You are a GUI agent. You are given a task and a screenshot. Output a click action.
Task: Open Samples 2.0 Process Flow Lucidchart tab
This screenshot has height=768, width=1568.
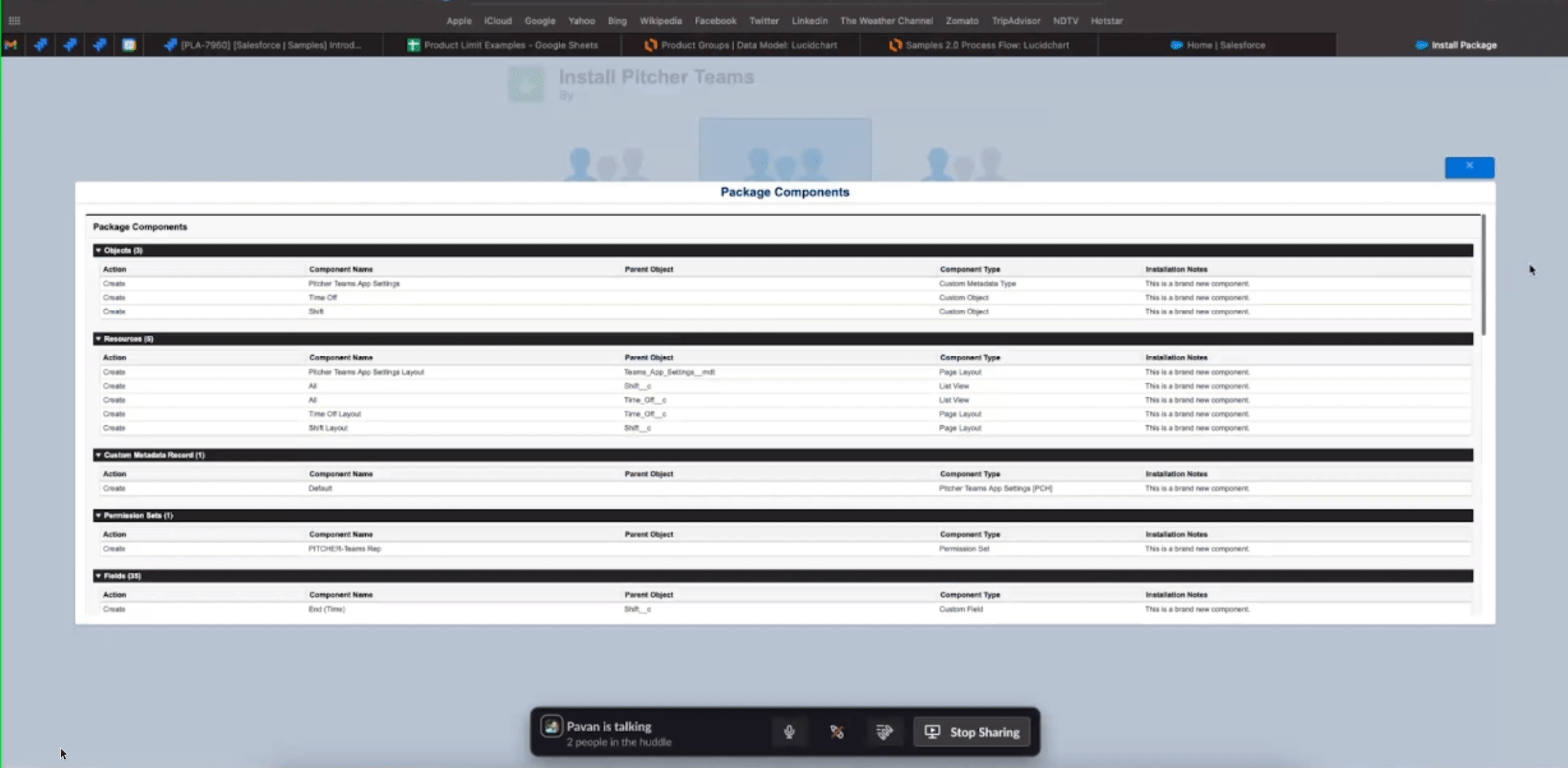[979, 44]
